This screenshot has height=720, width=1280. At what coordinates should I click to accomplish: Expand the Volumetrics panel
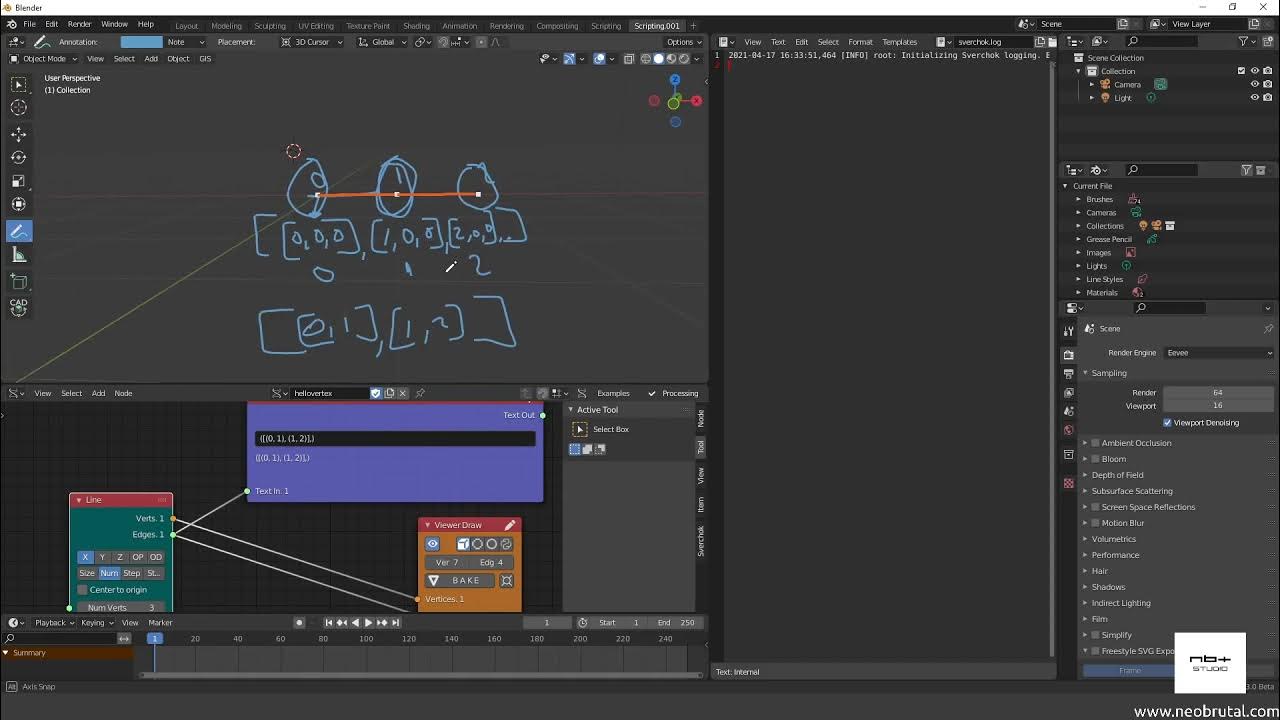(1085, 539)
